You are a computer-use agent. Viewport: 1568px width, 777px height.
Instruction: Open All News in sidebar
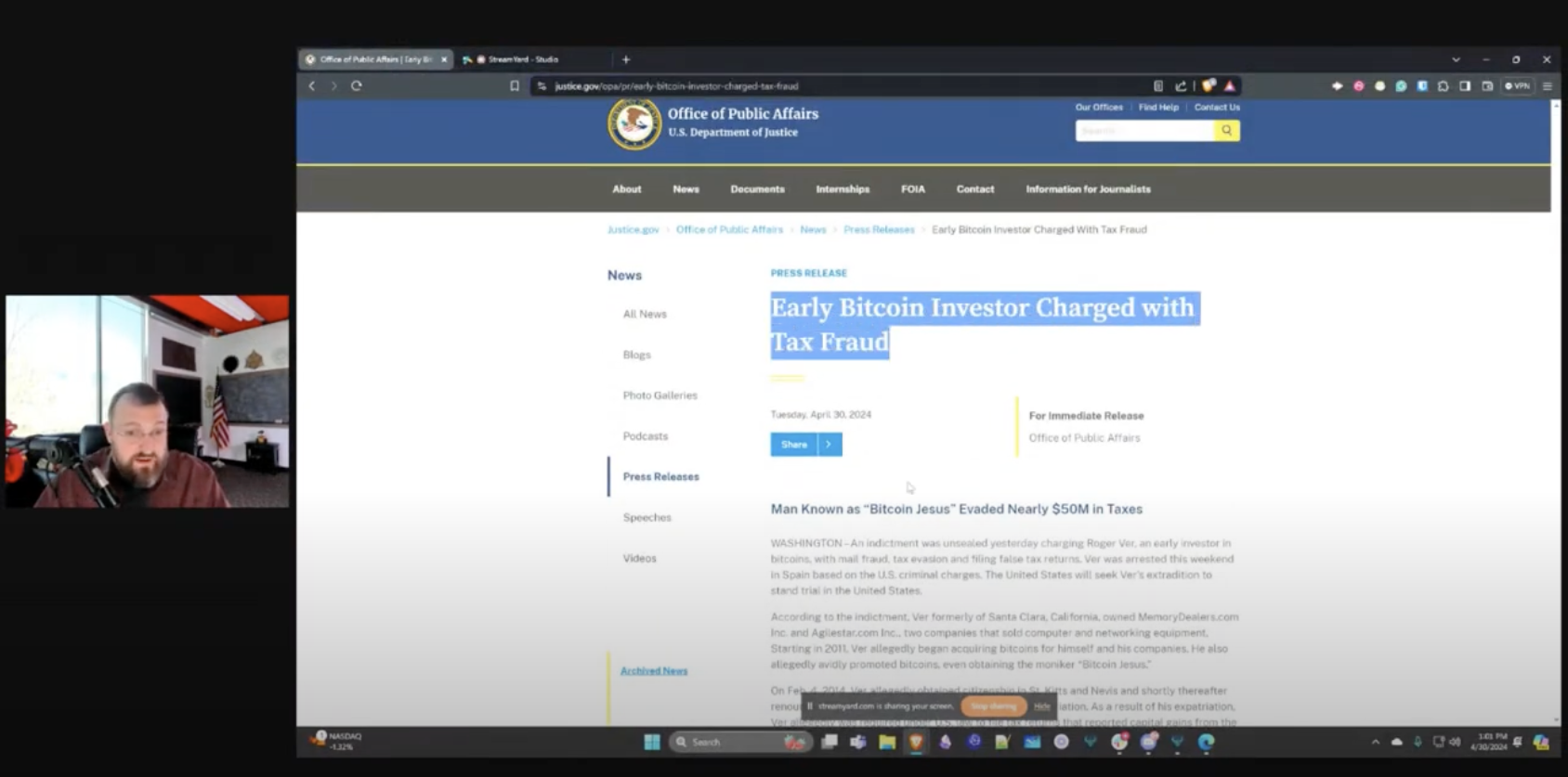[645, 314]
